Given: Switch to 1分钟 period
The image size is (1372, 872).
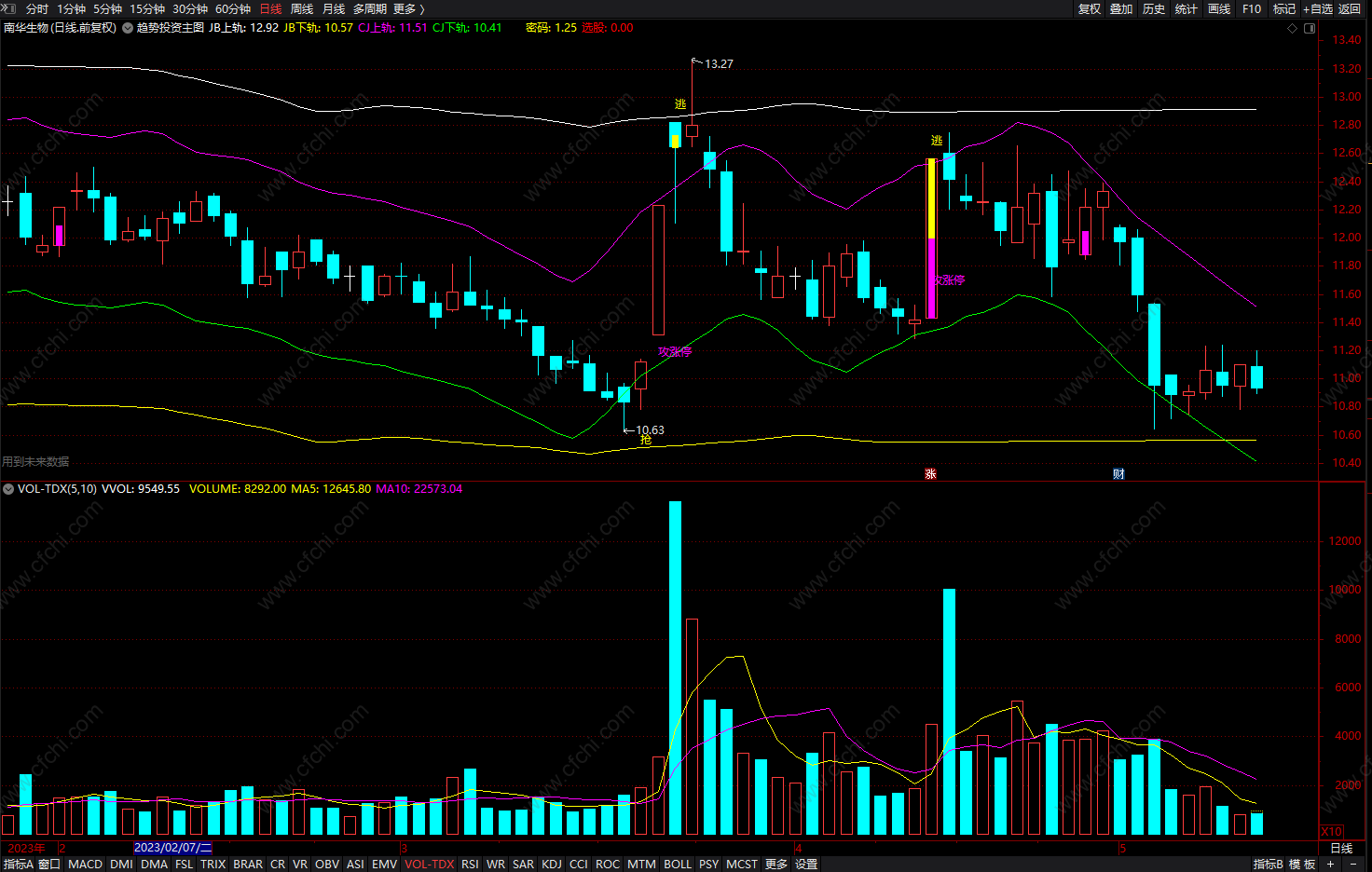Looking at the screenshot, I should [71, 8].
